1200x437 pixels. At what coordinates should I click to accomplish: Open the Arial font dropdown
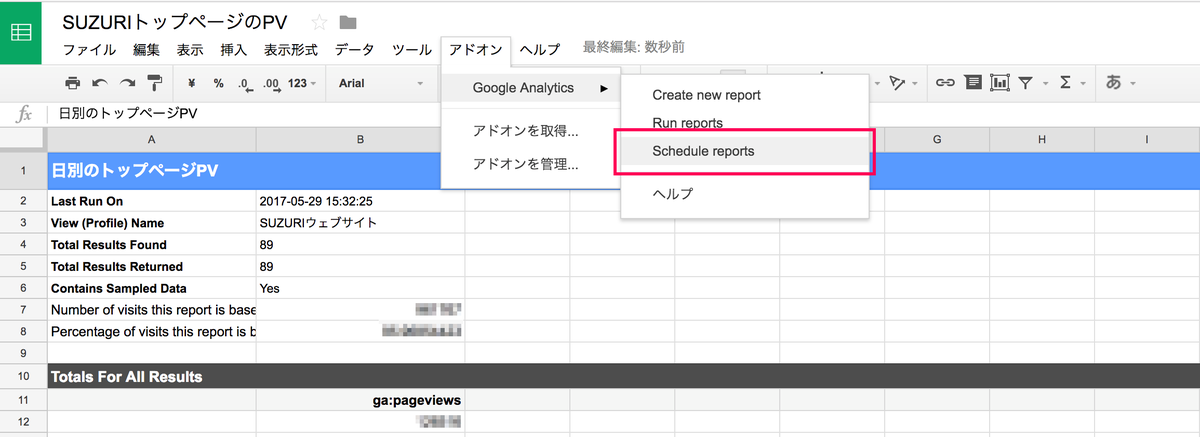point(380,83)
